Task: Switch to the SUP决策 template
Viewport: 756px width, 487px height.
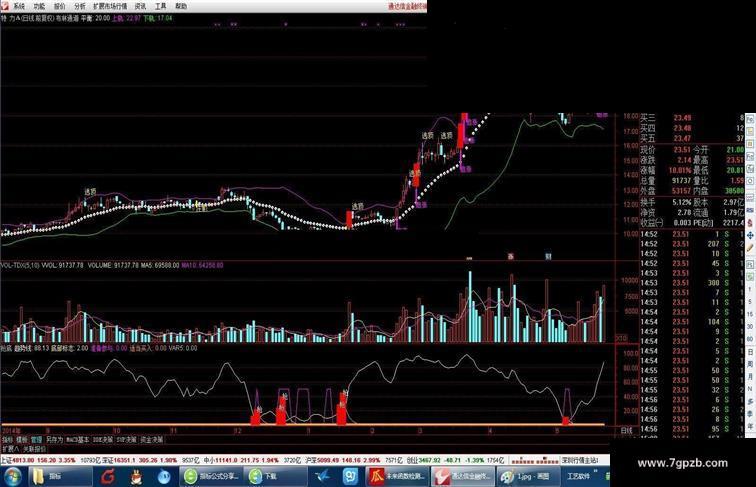Action: point(127,440)
